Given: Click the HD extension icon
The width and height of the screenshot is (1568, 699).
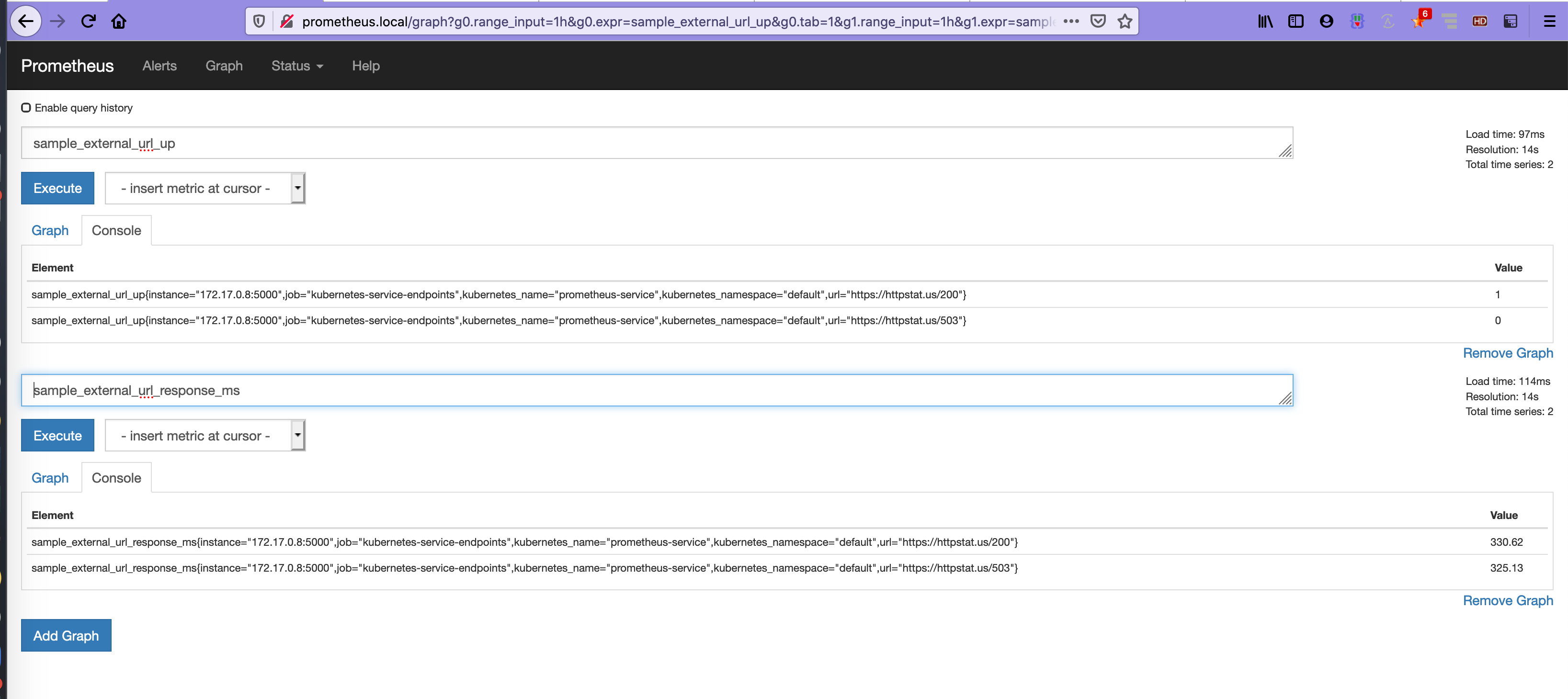Looking at the screenshot, I should click(x=1480, y=21).
